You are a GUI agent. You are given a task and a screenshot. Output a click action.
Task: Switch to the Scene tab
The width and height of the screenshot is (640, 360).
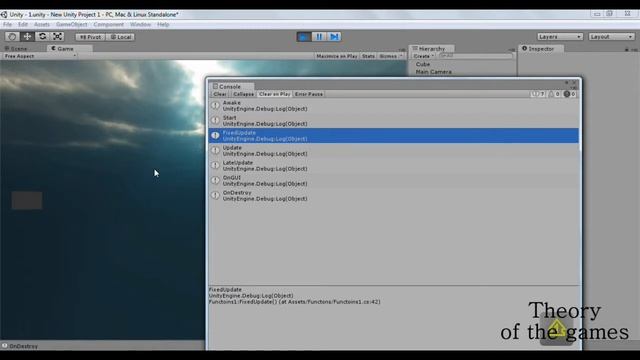pyautogui.click(x=16, y=49)
